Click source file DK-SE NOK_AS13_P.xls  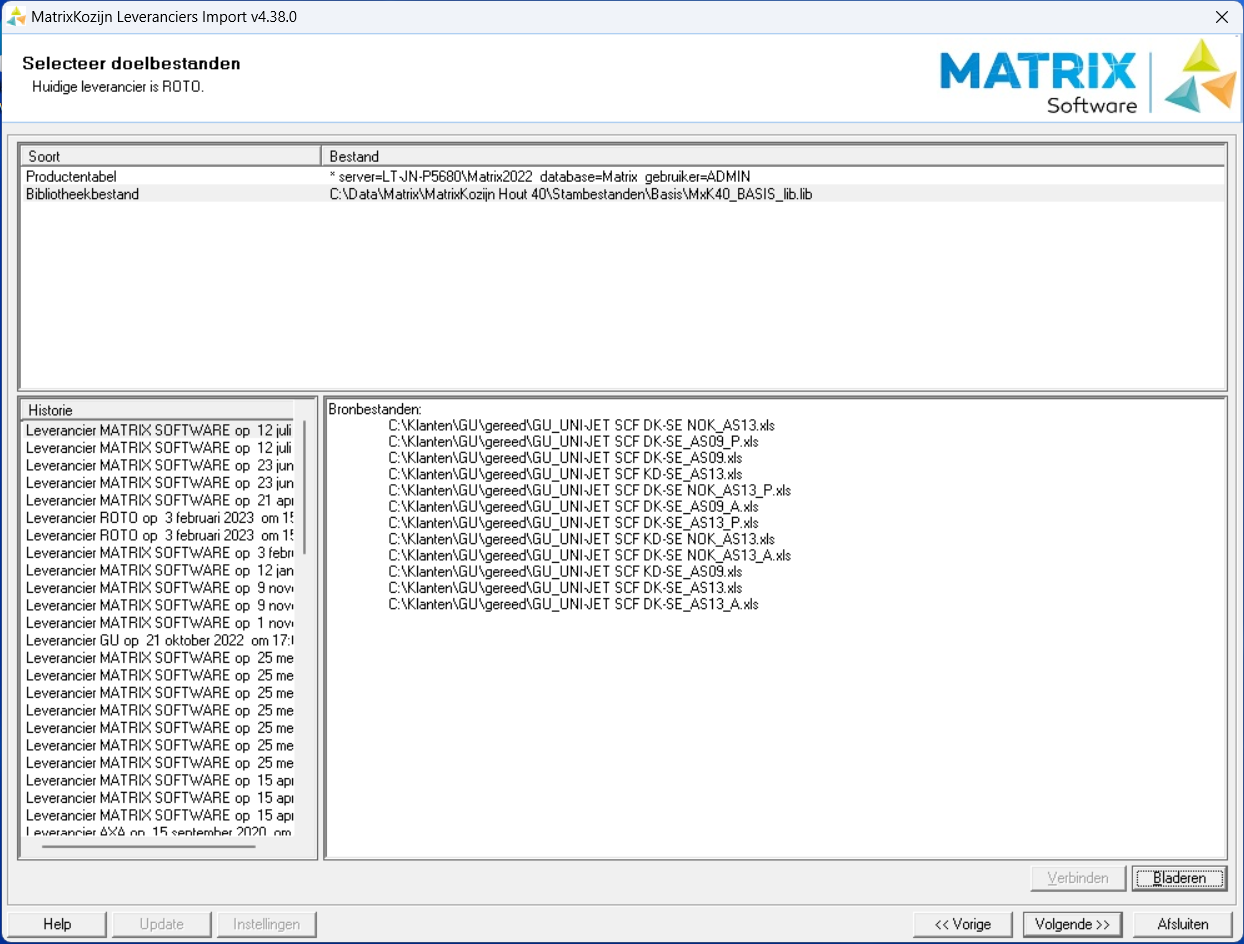point(589,490)
